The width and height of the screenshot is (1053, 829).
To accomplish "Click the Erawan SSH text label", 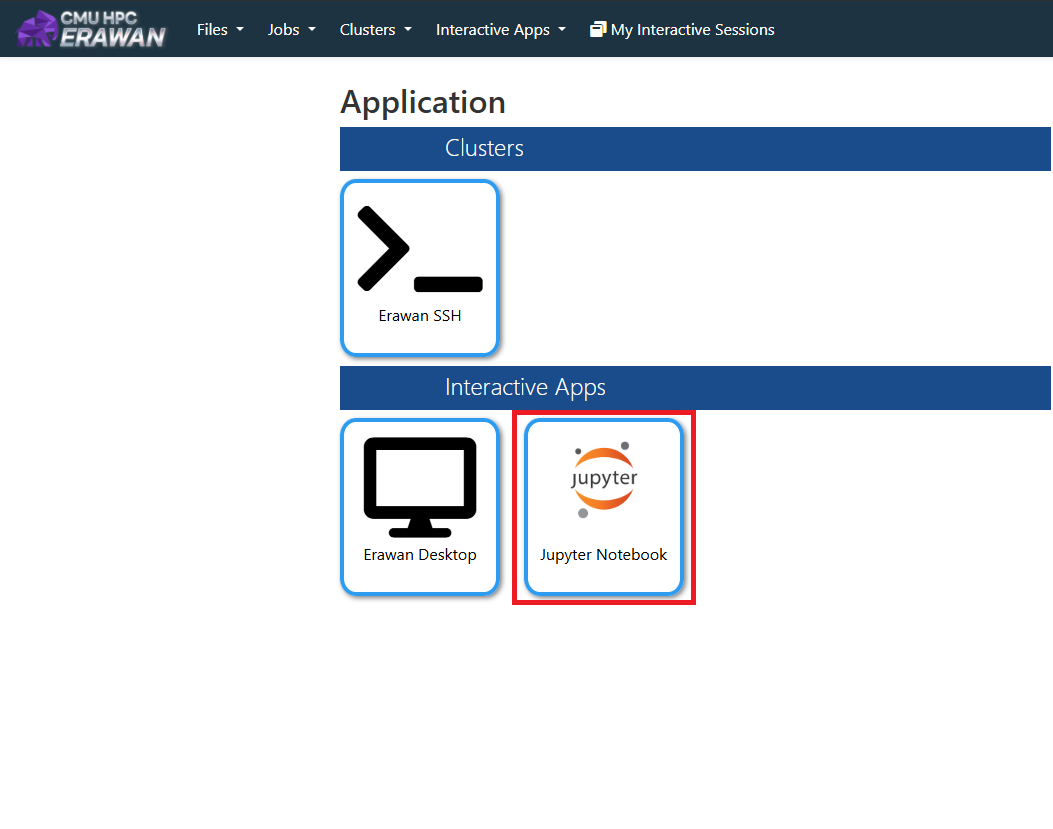I will pos(419,316).
